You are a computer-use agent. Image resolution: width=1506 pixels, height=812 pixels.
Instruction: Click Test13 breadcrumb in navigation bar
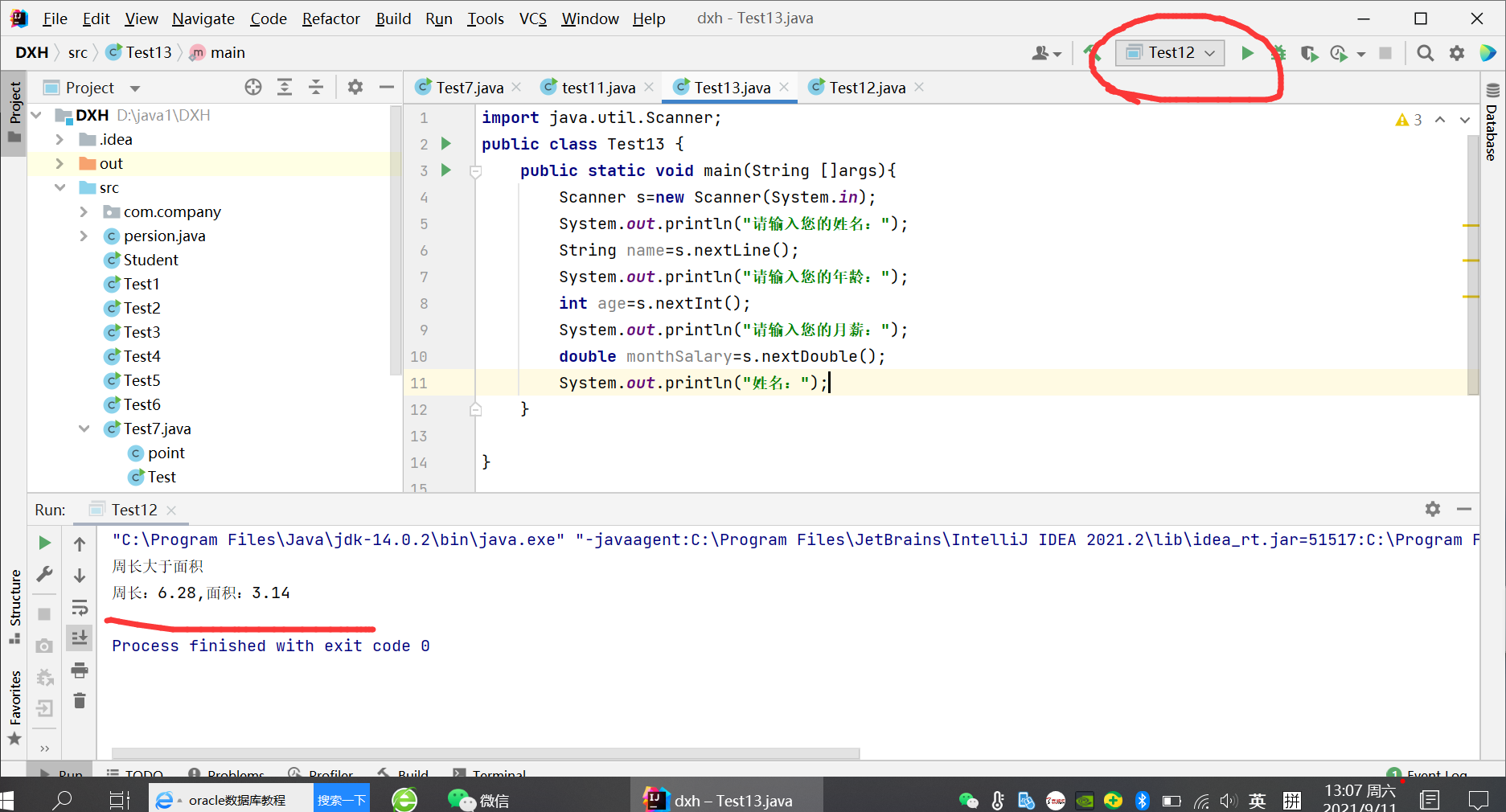(x=140, y=52)
